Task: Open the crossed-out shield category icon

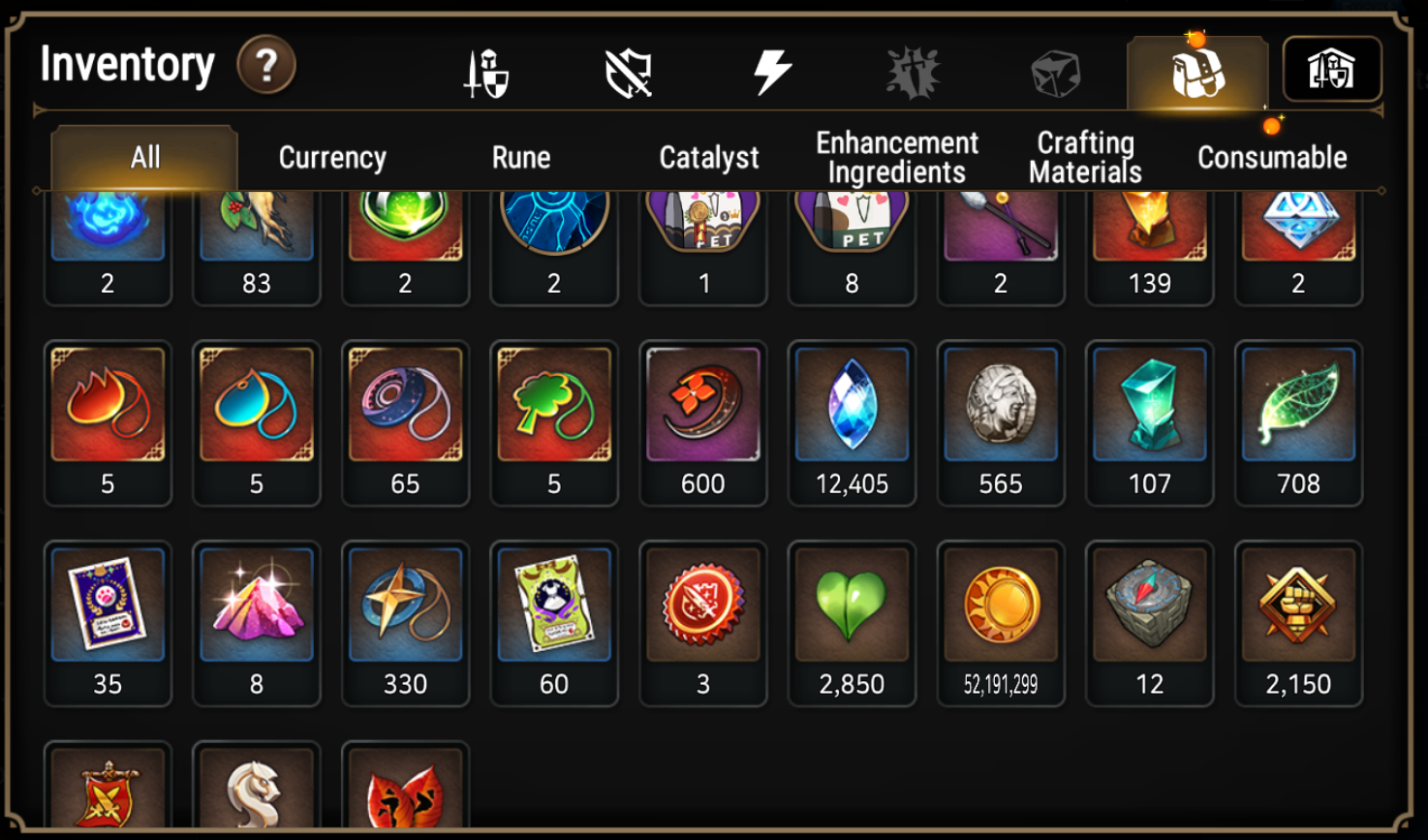Action: click(x=628, y=74)
